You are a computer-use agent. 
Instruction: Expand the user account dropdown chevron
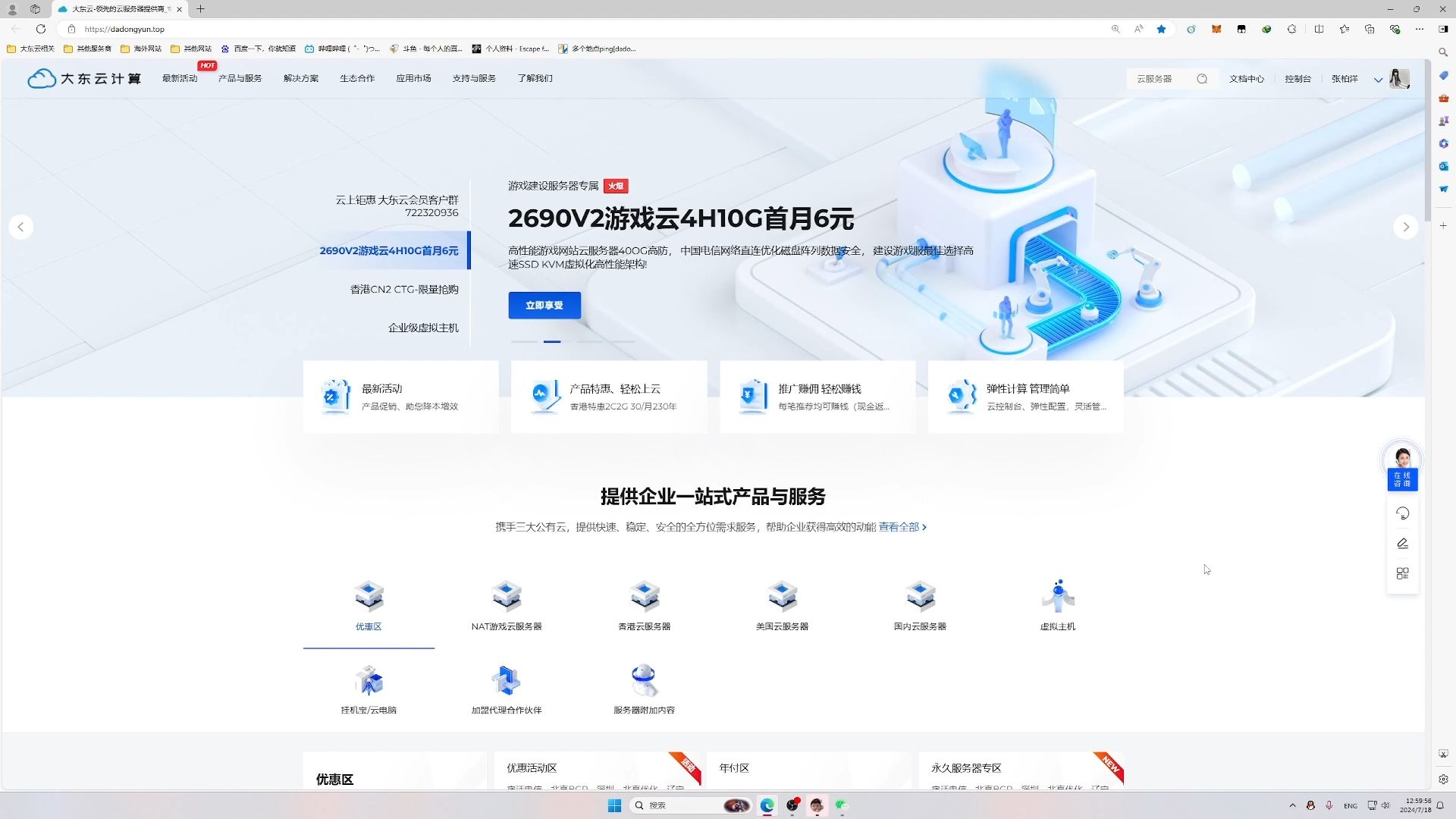click(x=1378, y=80)
